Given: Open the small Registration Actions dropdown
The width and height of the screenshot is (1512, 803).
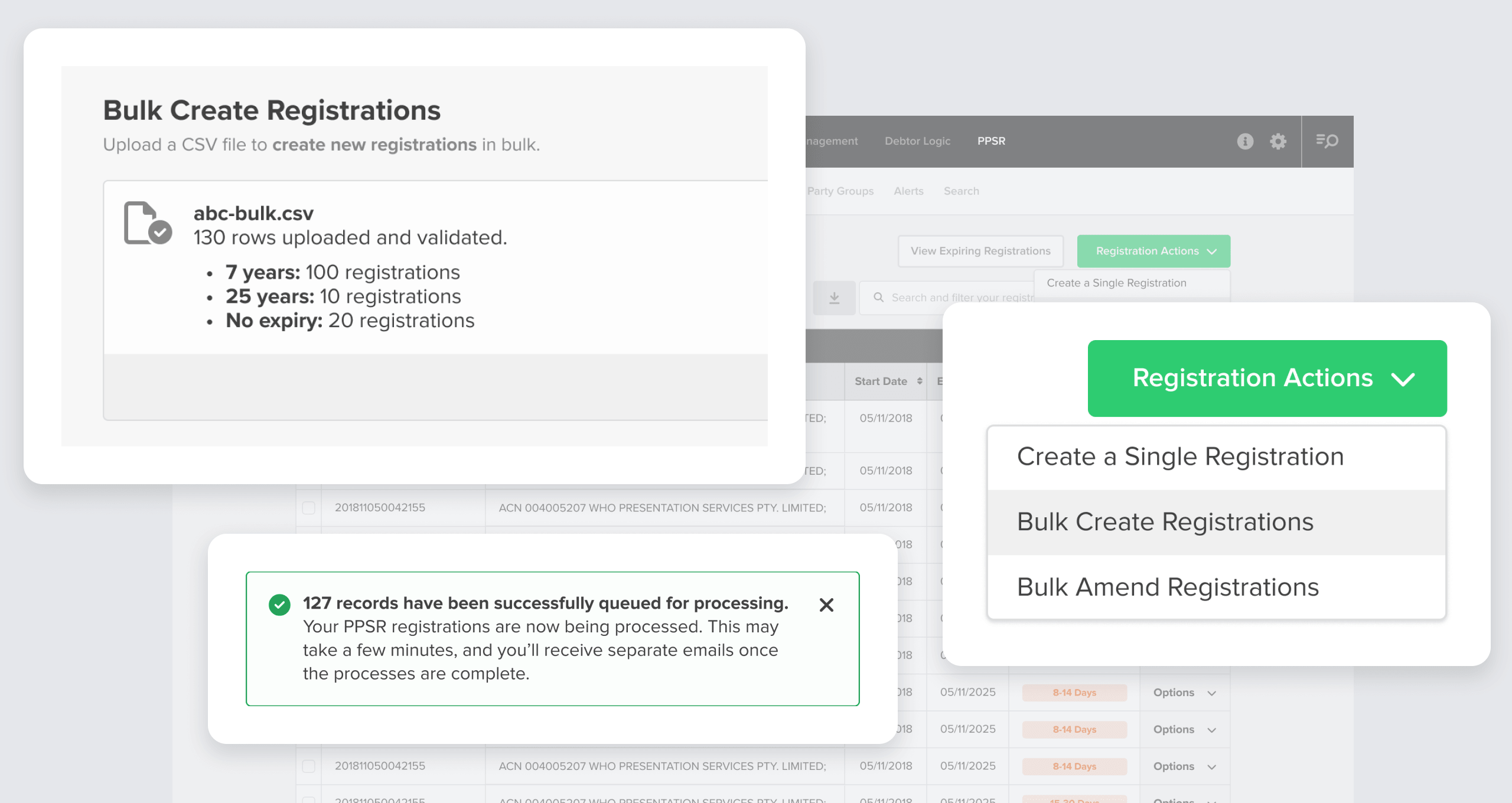Looking at the screenshot, I should click(x=1153, y=251).
